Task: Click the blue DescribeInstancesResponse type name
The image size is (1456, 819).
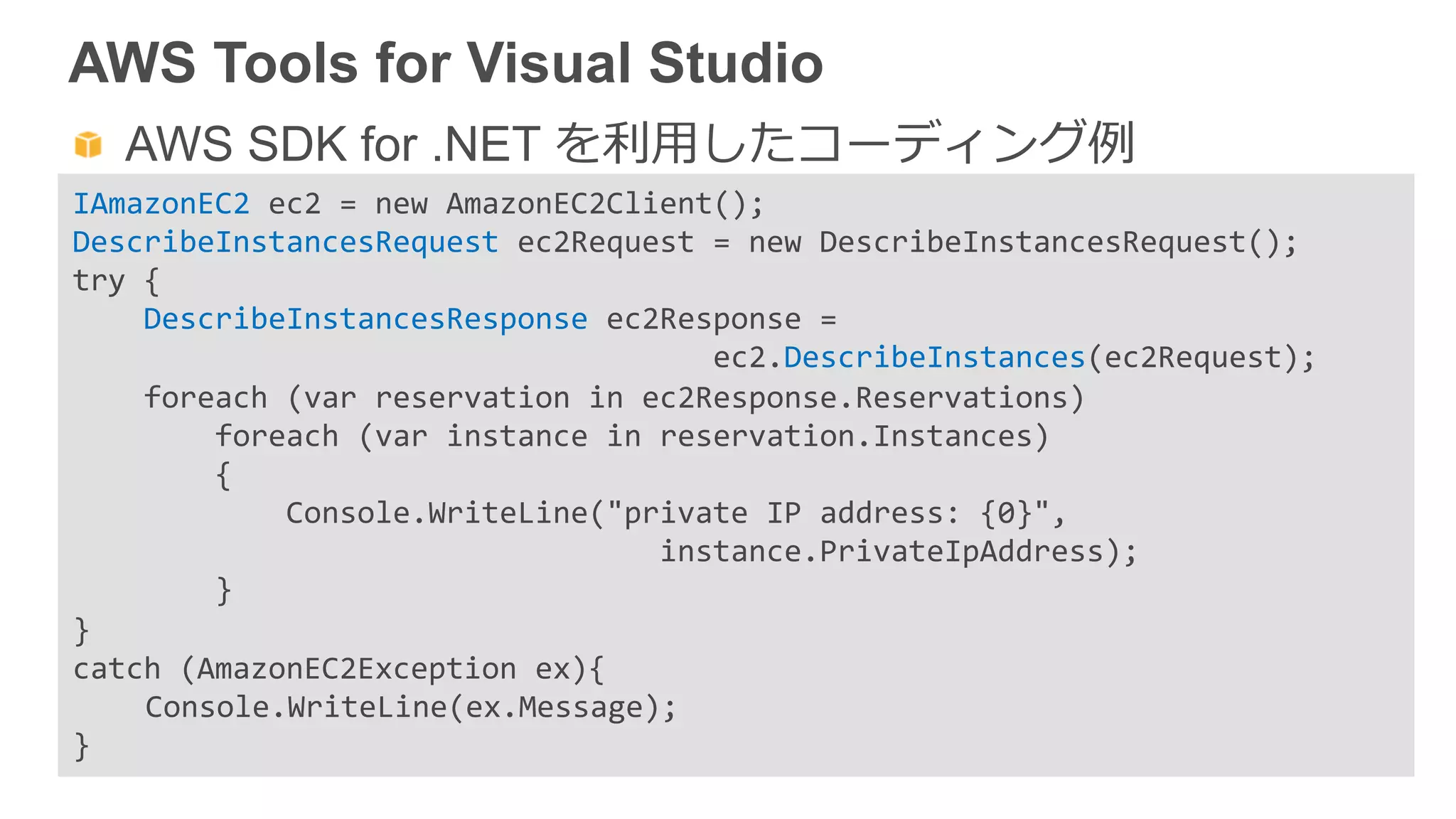Action: pos(365,319)
